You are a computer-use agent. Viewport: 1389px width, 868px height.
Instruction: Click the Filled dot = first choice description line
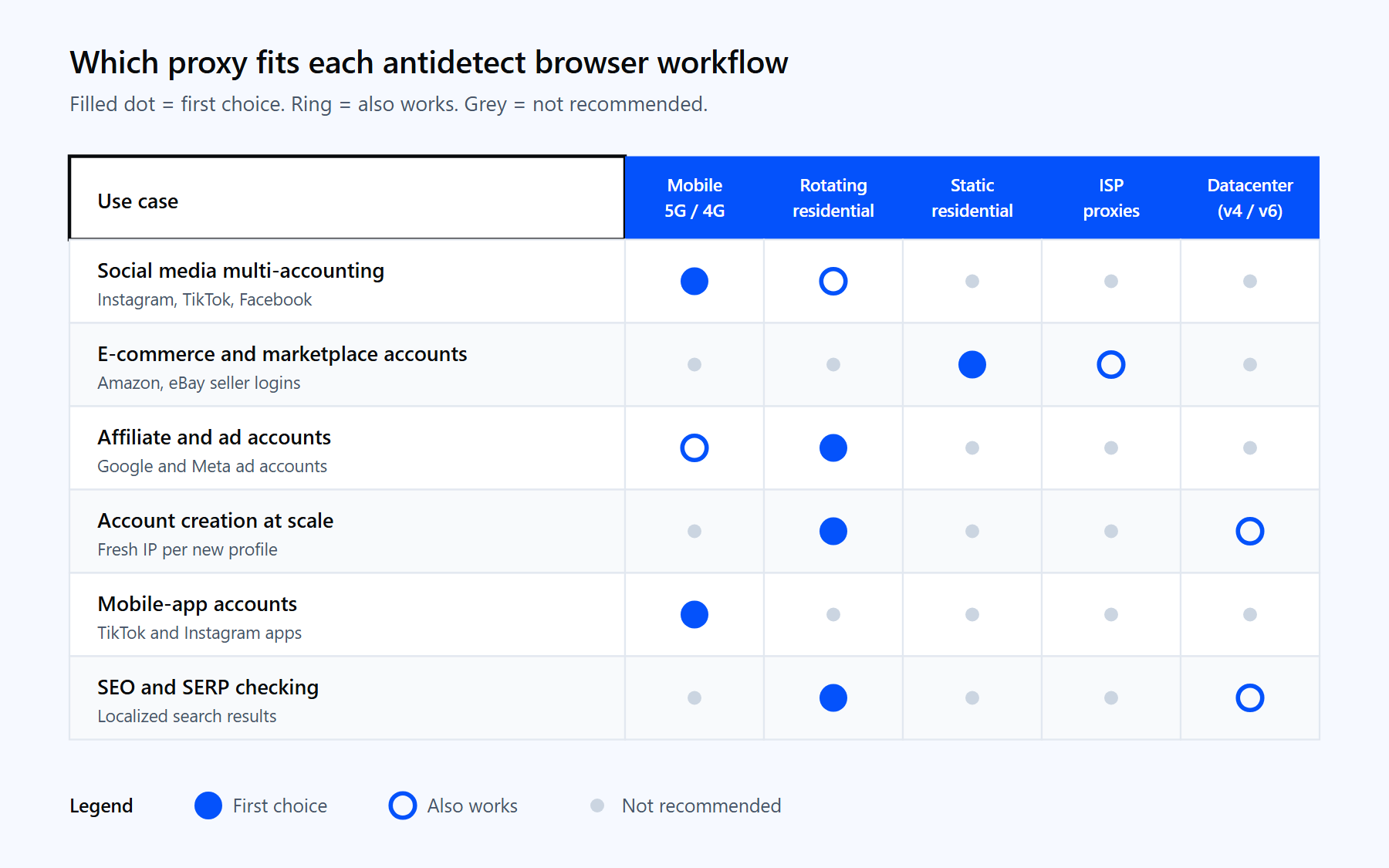click(389, 104)
